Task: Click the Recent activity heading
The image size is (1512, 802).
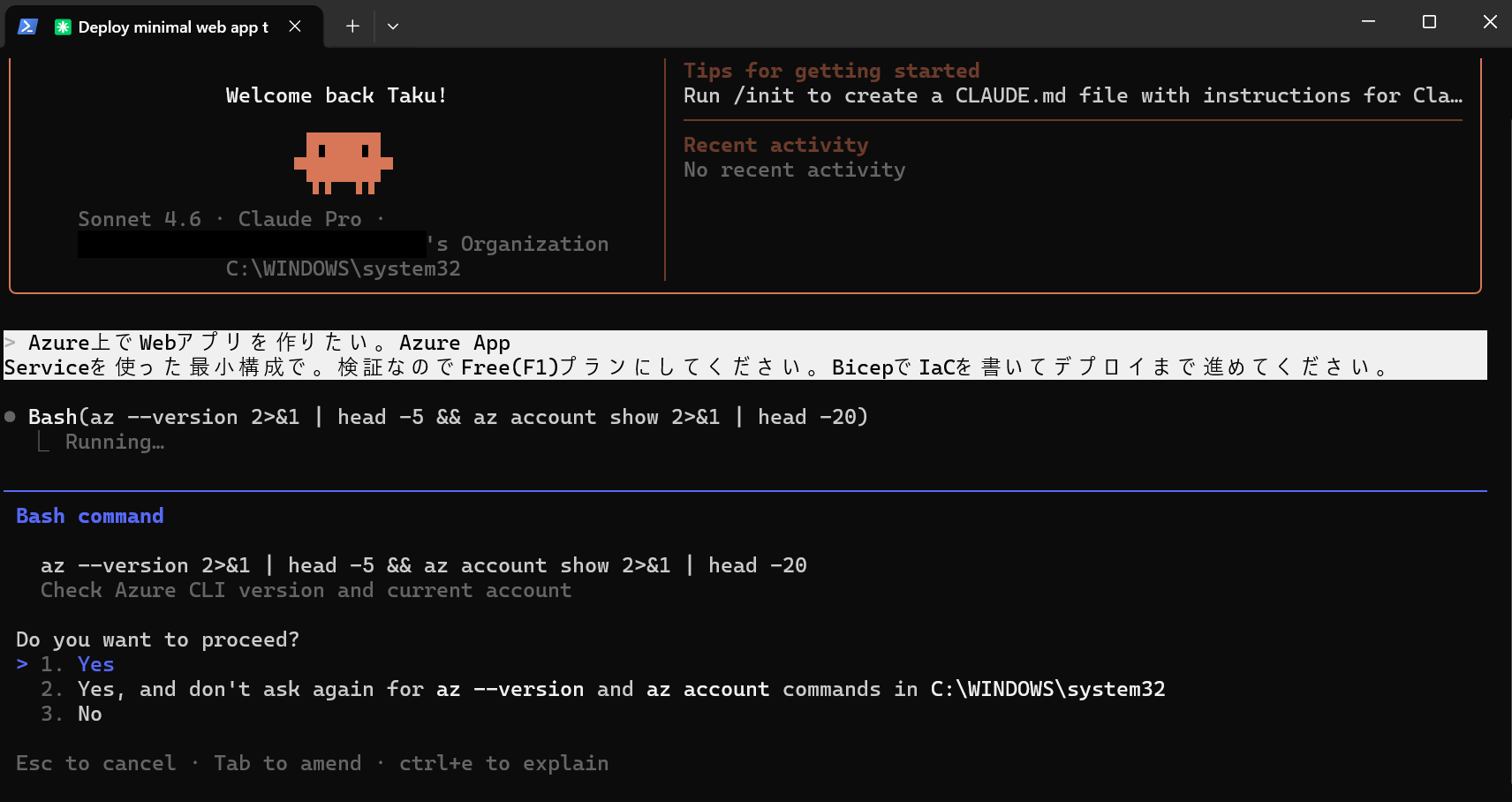Action: pos(775,145)
